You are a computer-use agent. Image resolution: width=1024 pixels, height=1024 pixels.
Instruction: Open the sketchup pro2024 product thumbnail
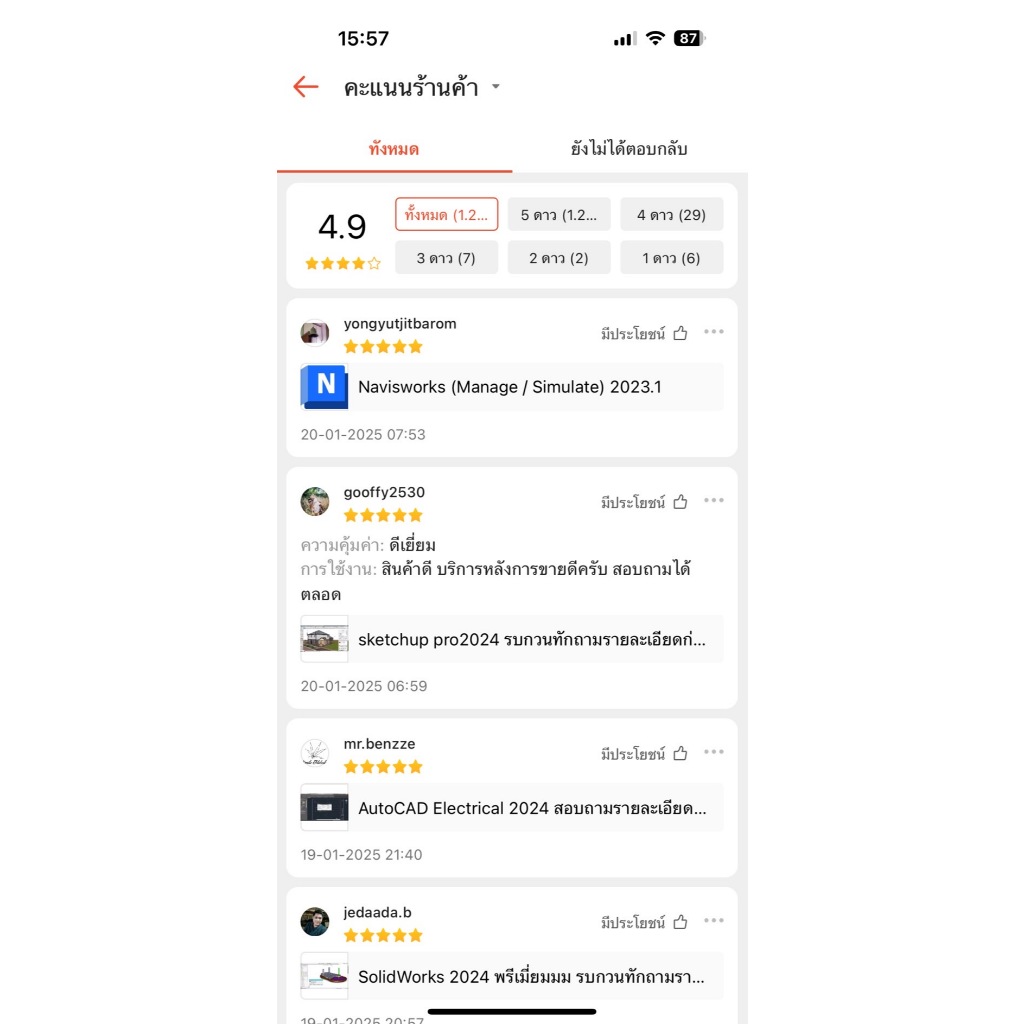tap(324, 639)
